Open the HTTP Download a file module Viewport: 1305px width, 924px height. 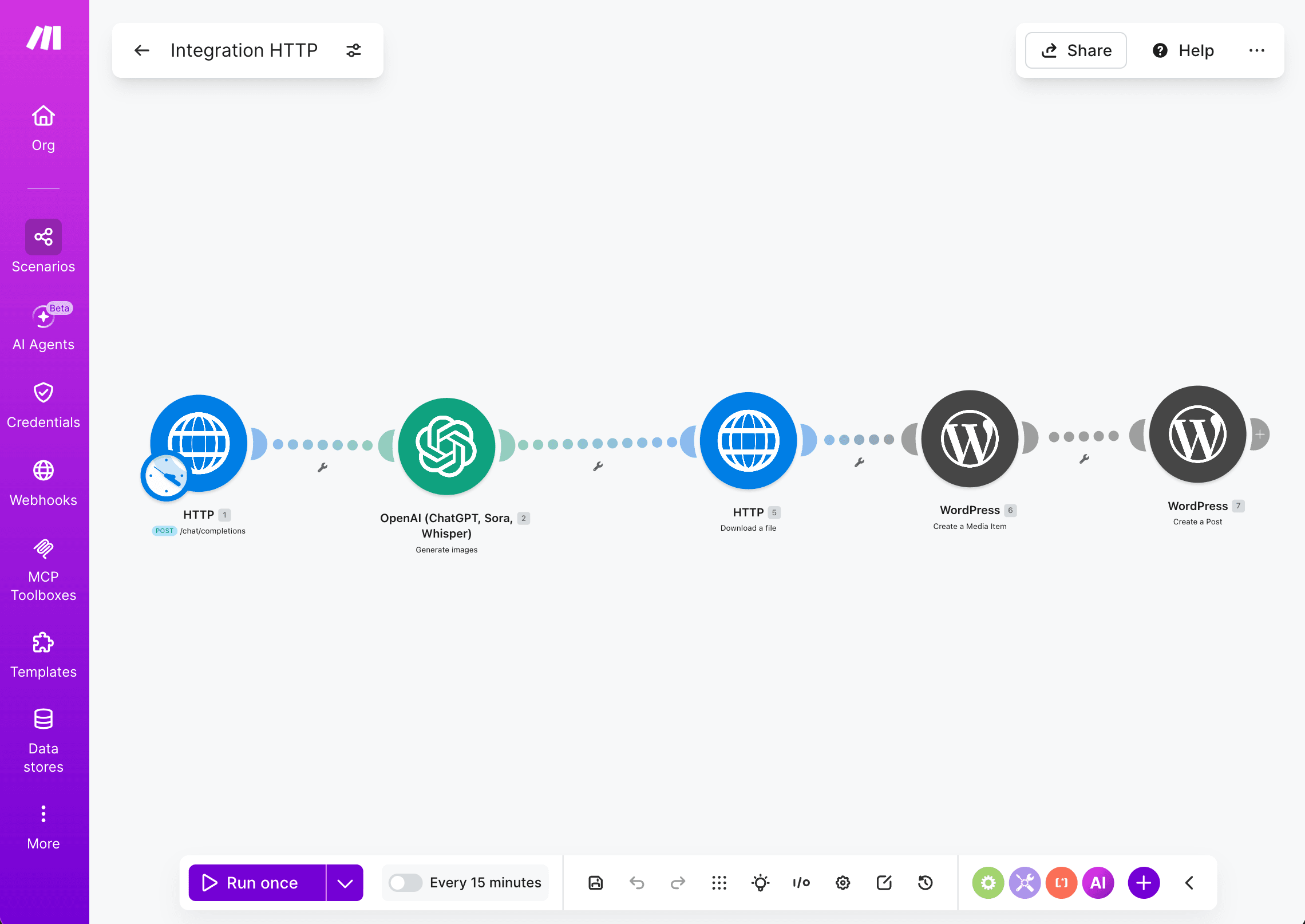click(x=749, y=441)
